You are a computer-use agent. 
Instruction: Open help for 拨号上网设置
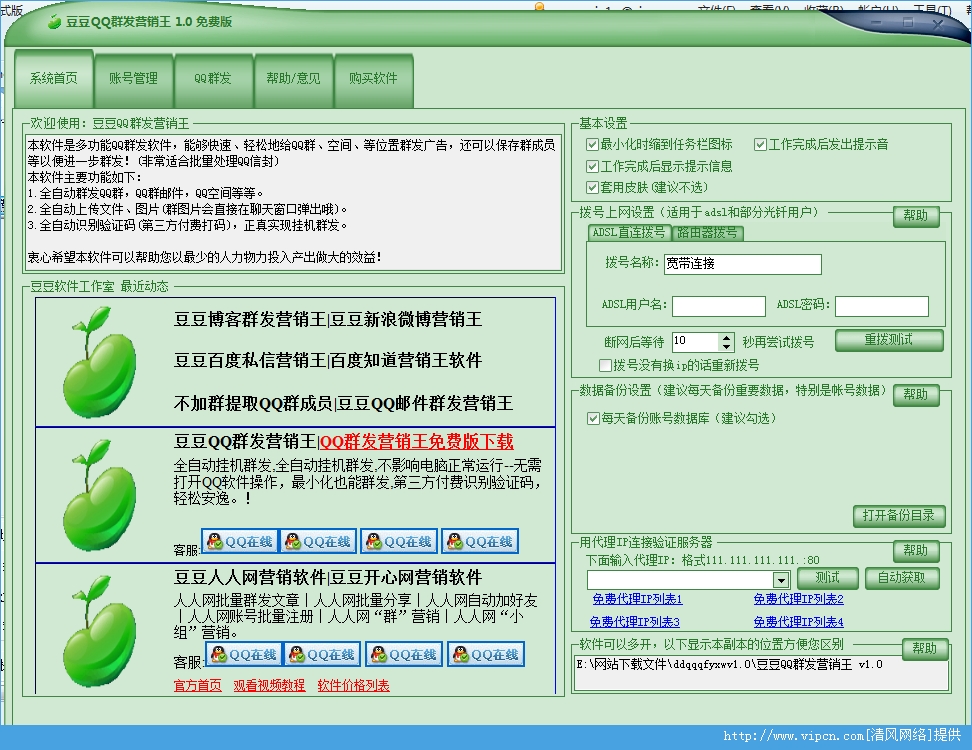tap(916, 216)
